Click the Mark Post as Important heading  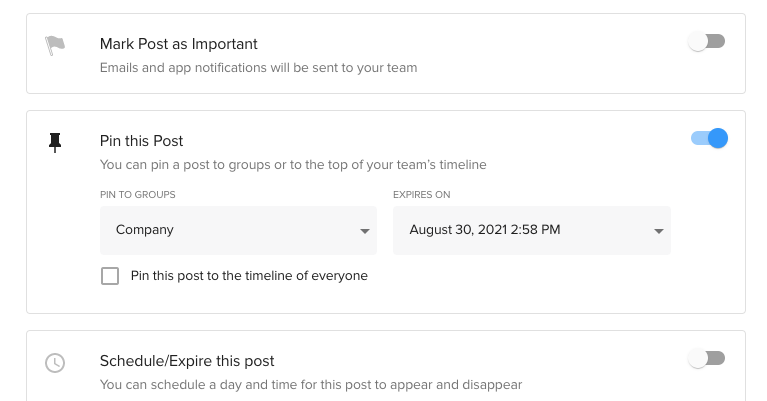179,44
